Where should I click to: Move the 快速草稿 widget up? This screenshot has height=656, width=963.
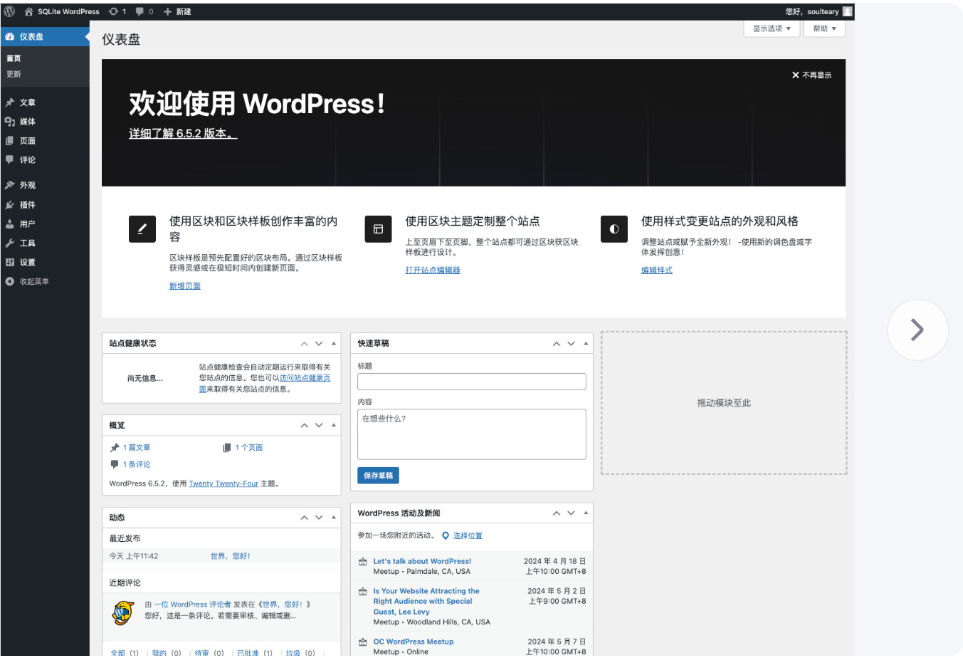pos(556,344)
